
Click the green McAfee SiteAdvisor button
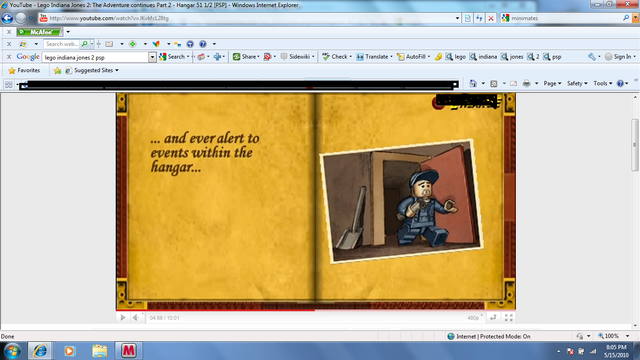pos(40,32)
